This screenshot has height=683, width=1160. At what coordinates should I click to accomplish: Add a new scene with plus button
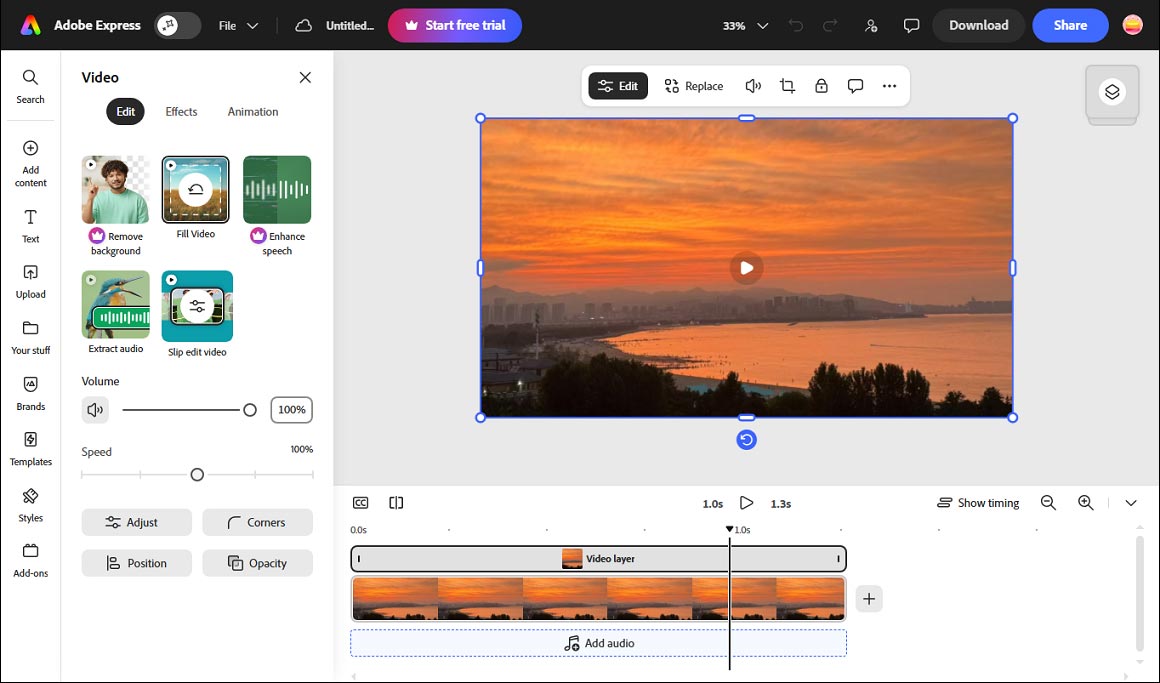tap(869, 599)
